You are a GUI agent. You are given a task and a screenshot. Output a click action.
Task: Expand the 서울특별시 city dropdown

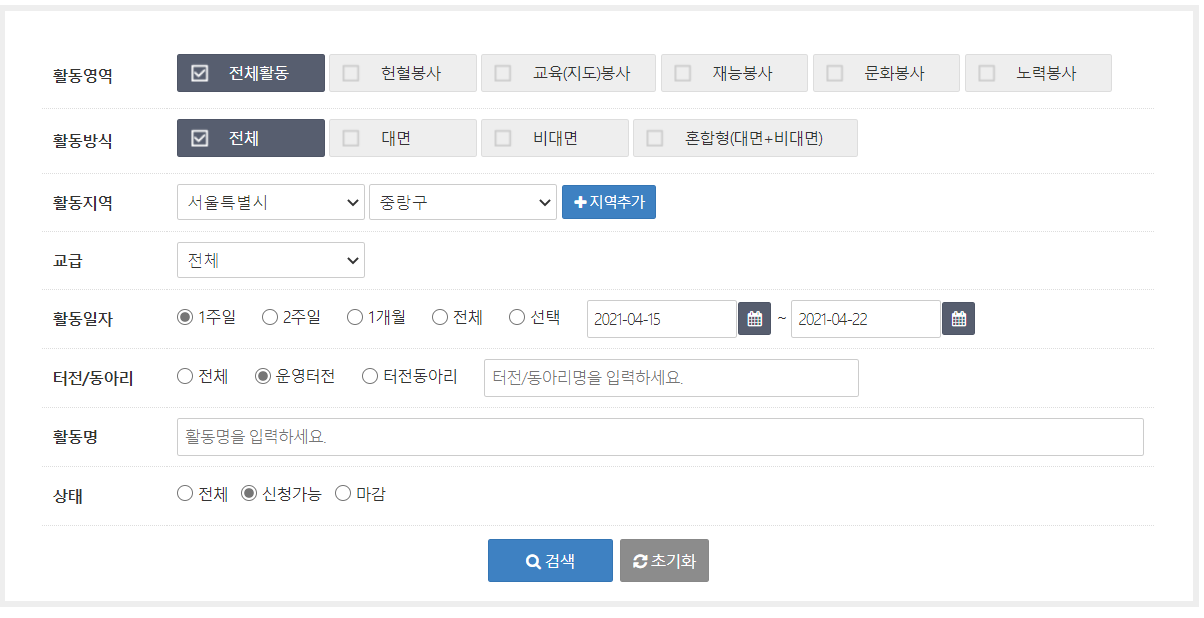point(270,202)
